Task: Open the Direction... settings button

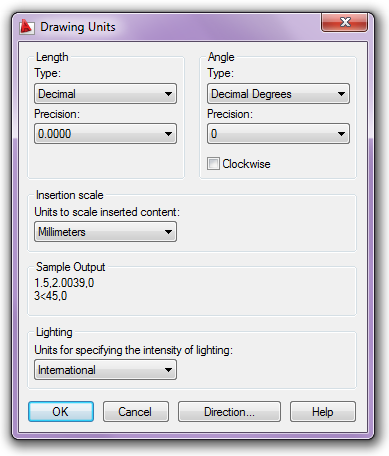Action: coord(229,412)
